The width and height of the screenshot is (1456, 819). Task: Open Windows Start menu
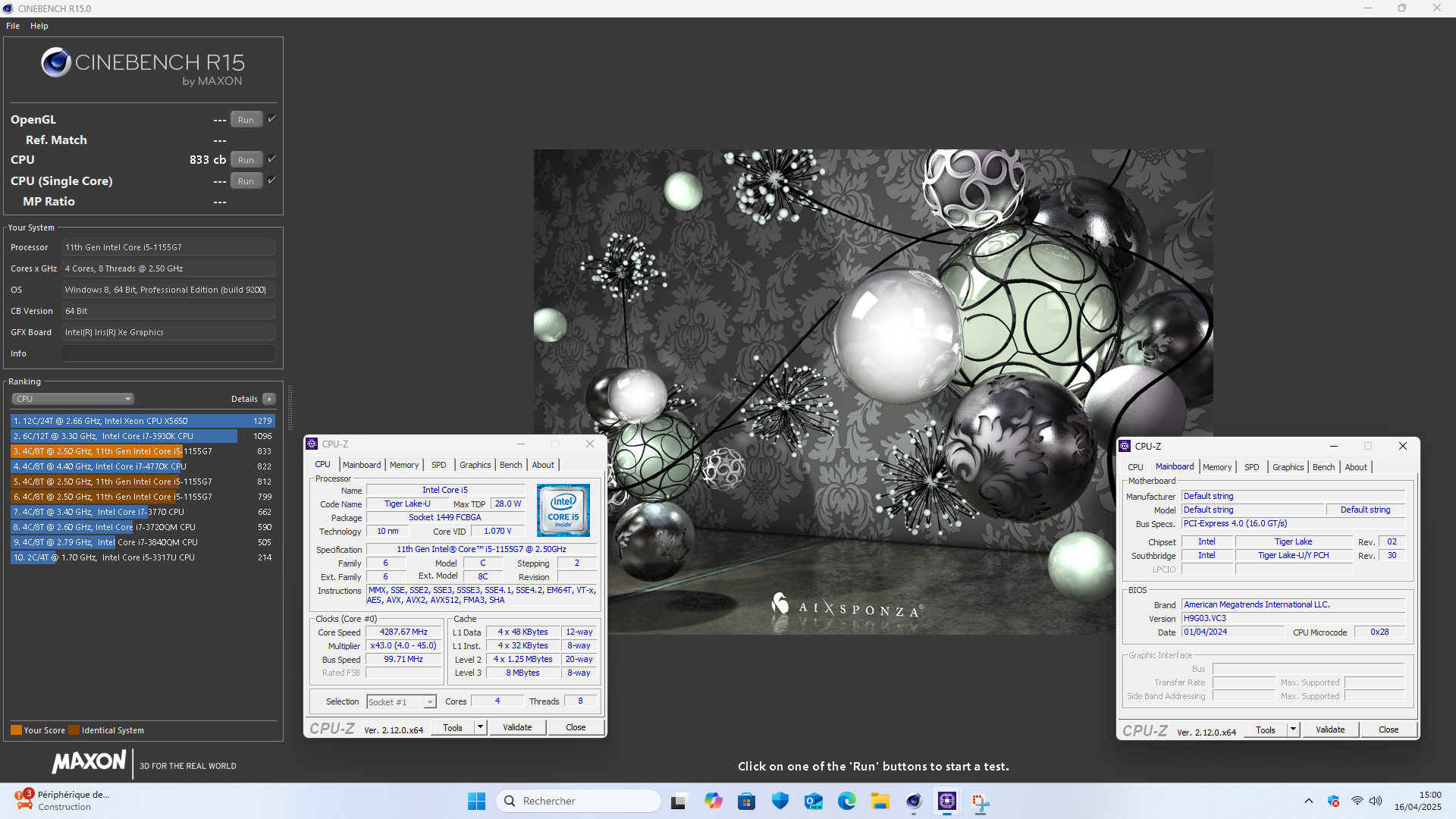tap(476, 801)
